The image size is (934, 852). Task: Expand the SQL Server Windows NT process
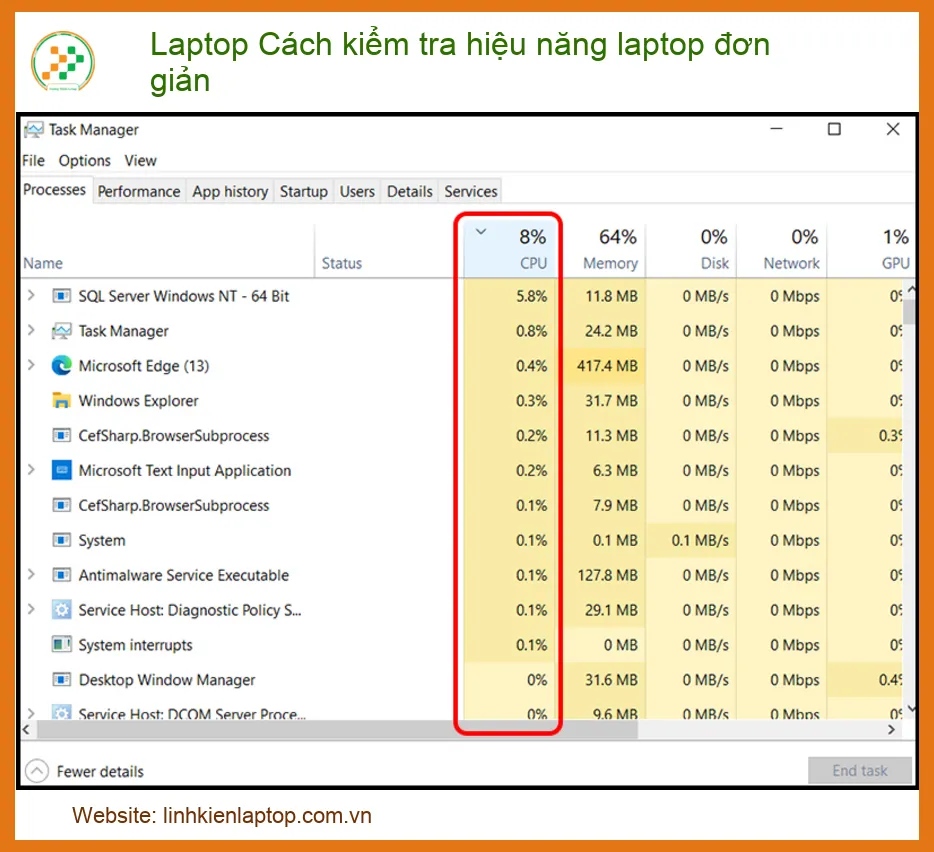tap(32, 295)
